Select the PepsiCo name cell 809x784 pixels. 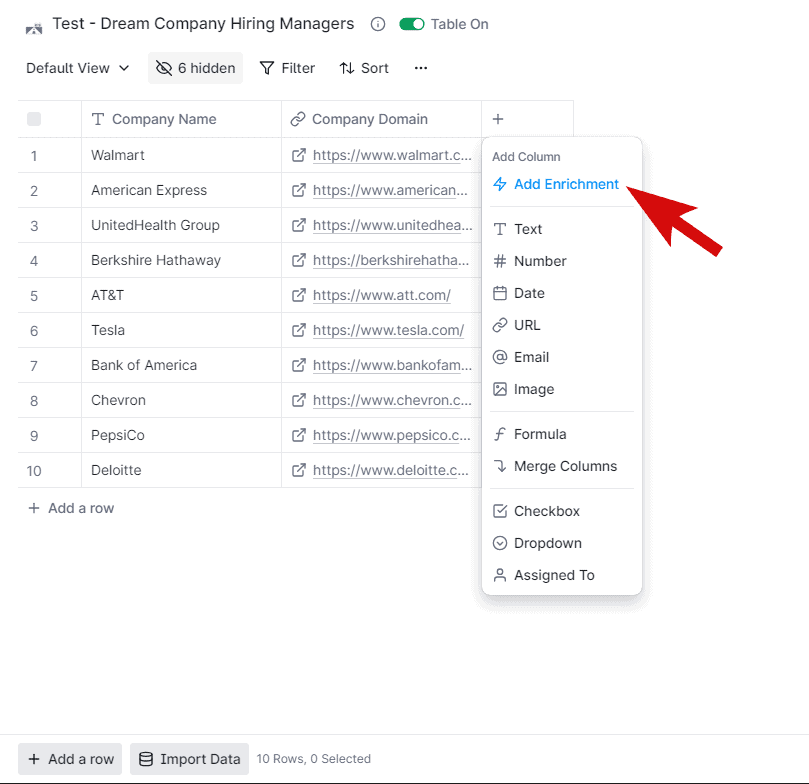point(181,435)
